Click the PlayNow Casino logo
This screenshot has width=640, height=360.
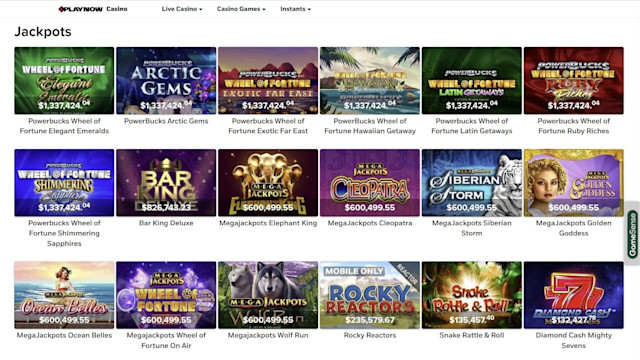[93, 9]
